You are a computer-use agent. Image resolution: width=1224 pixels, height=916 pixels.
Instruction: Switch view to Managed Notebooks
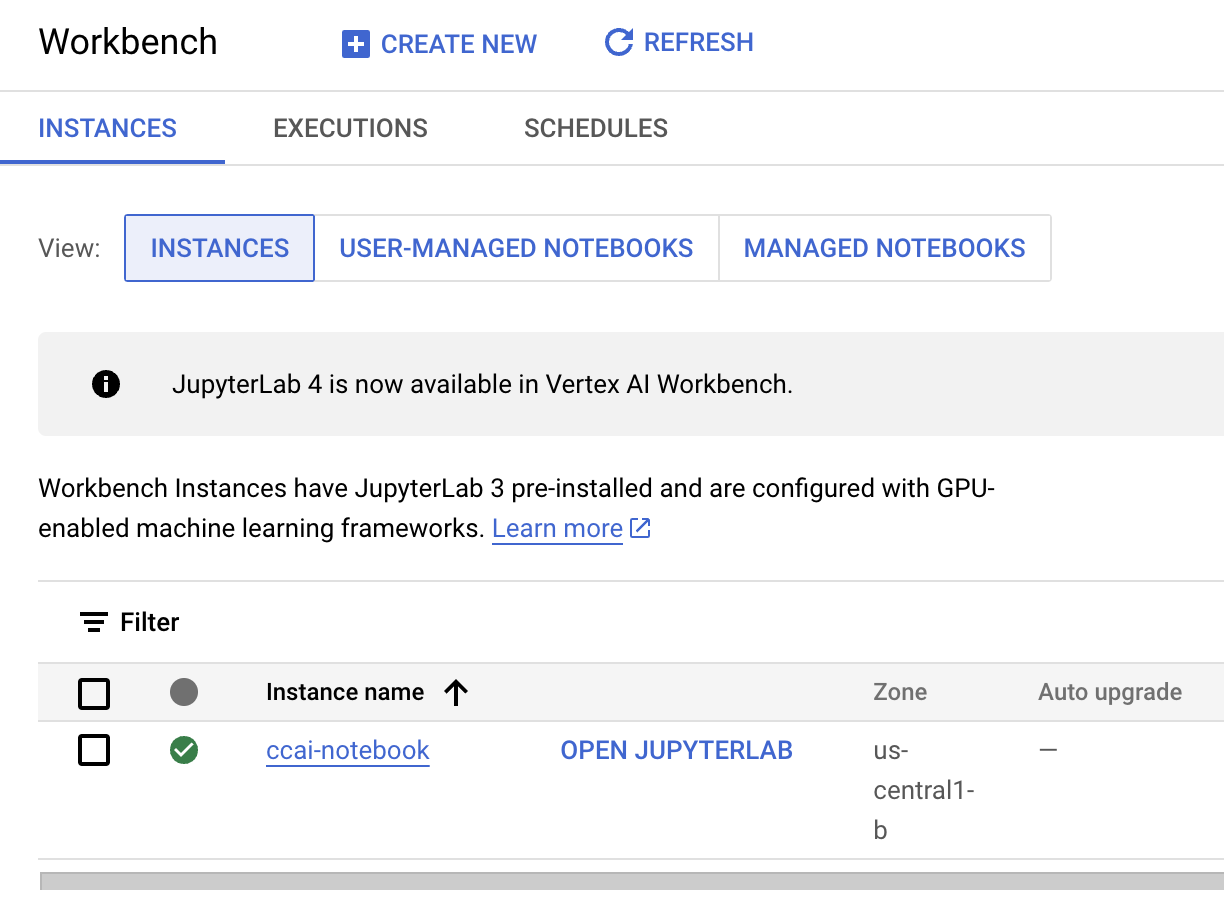(884, 248)
